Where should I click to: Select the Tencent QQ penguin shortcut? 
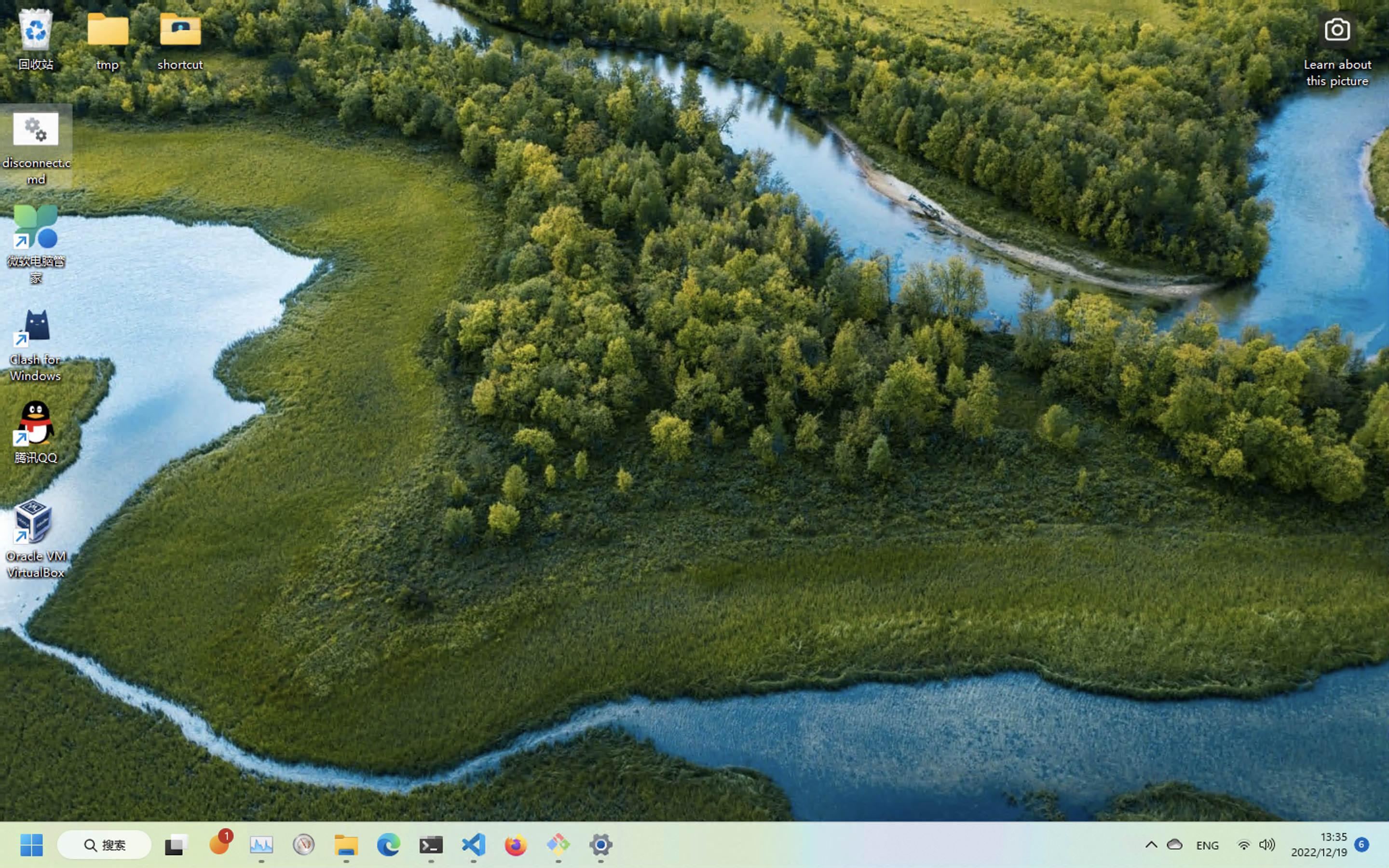coord(36,424)
